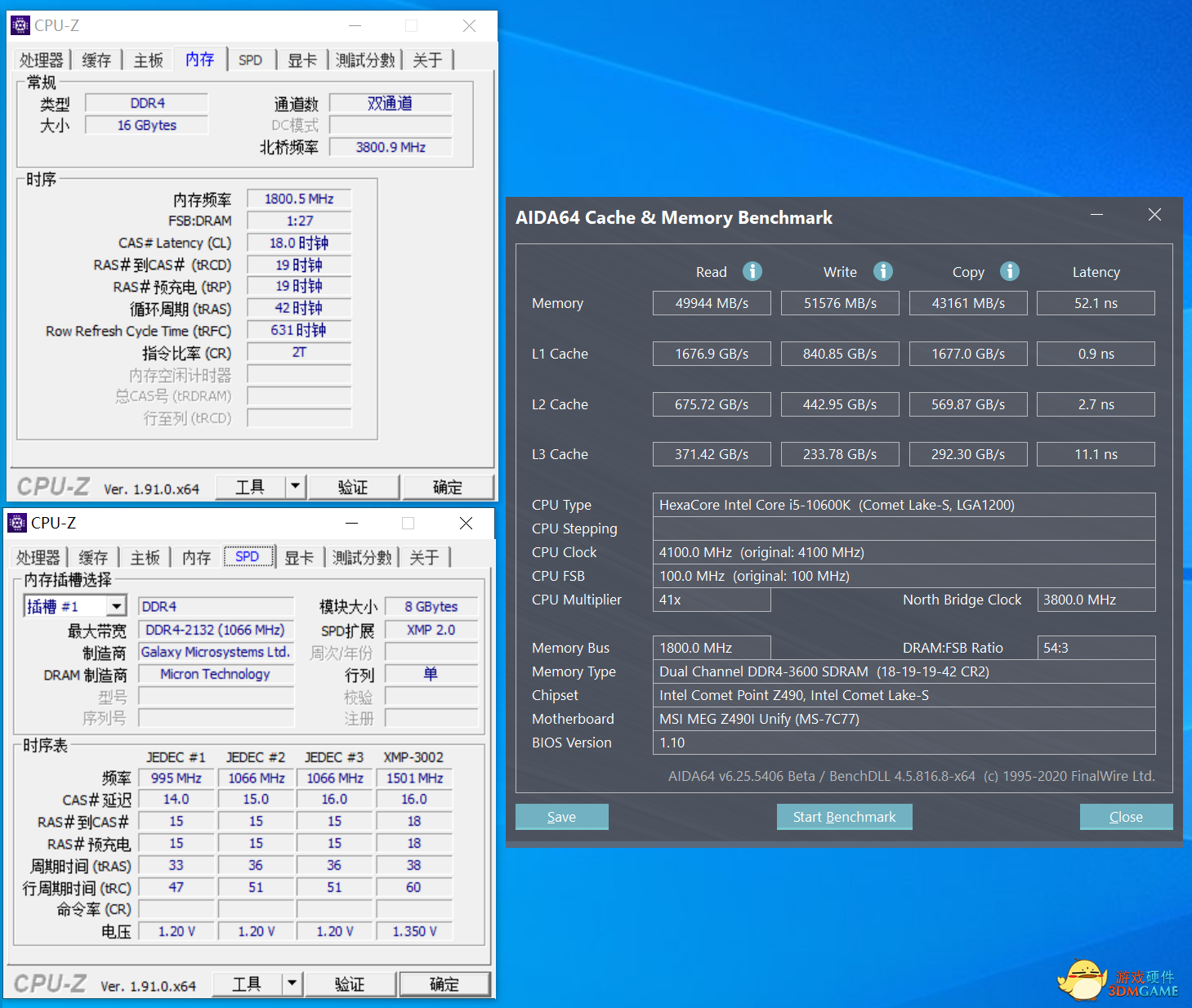Viewport: 1192px width, 1008px height.
Task: Click L3 Cache Copy value 292.30 GB/s
Action: point(968,454)
